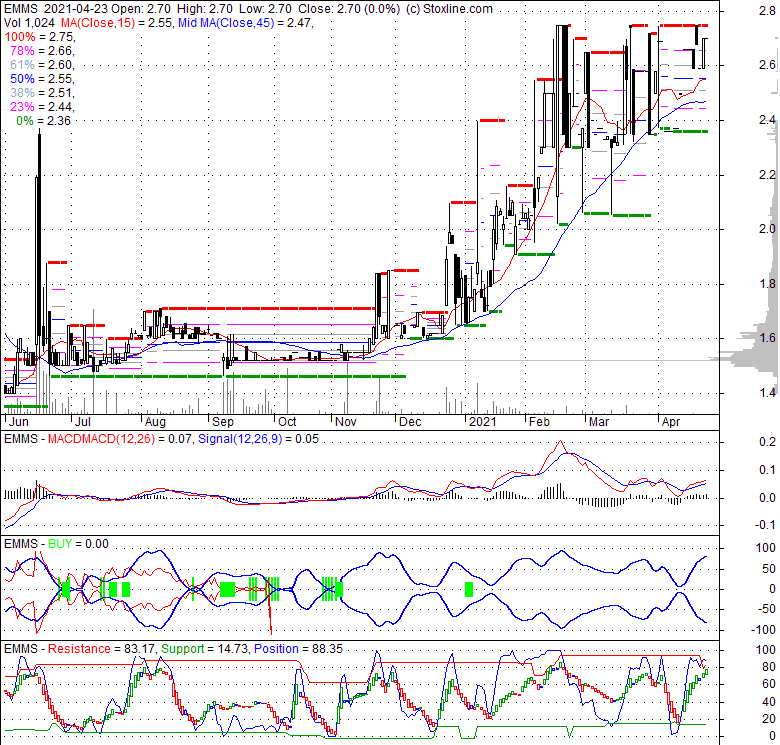Viewport: 780px width, 745px height.
Task: Click the Mid MA(Close,45) = 2.47 legend
Action: point(246,22)
